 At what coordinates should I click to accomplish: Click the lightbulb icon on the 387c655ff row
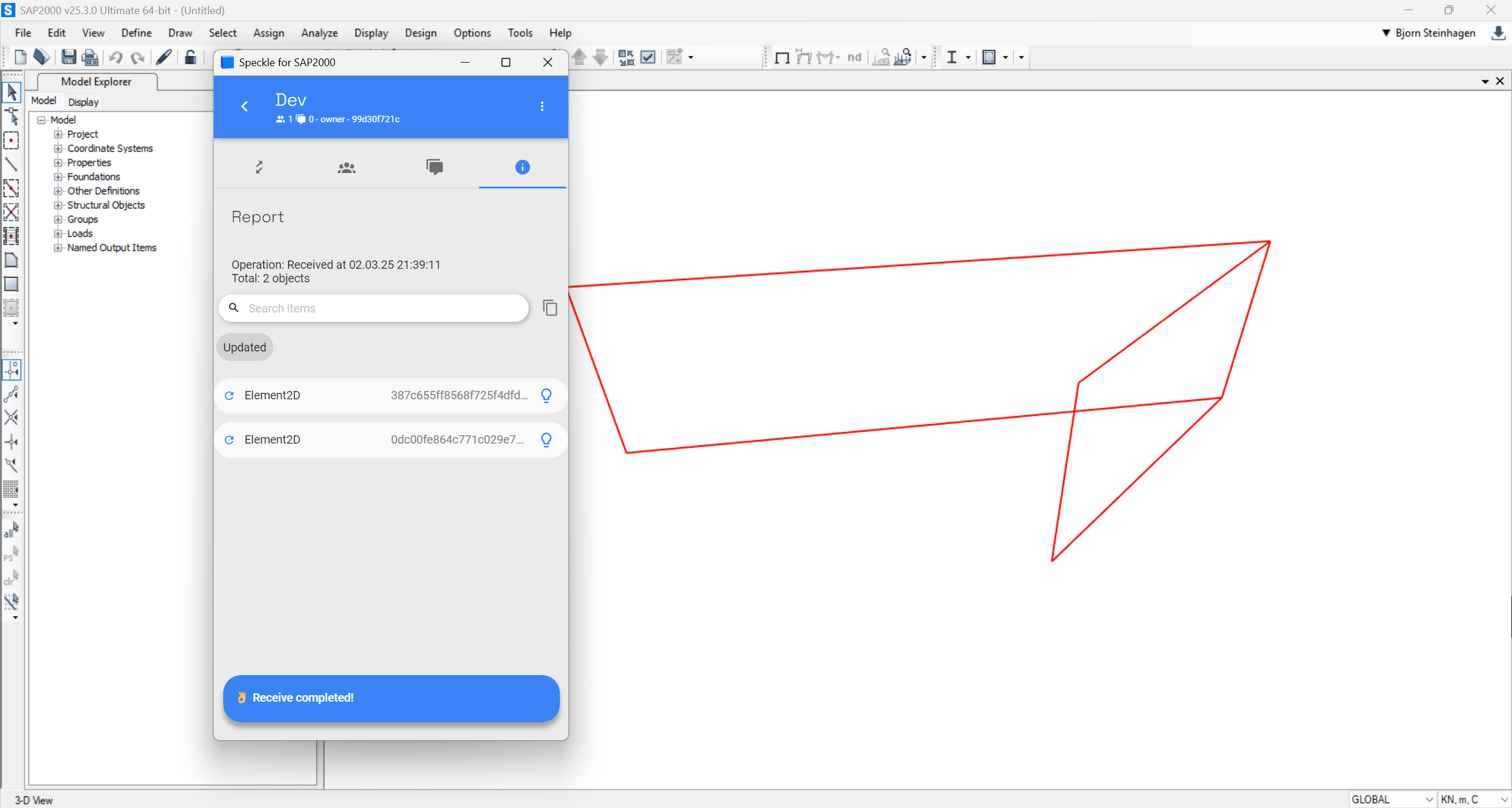pos(546,395)
